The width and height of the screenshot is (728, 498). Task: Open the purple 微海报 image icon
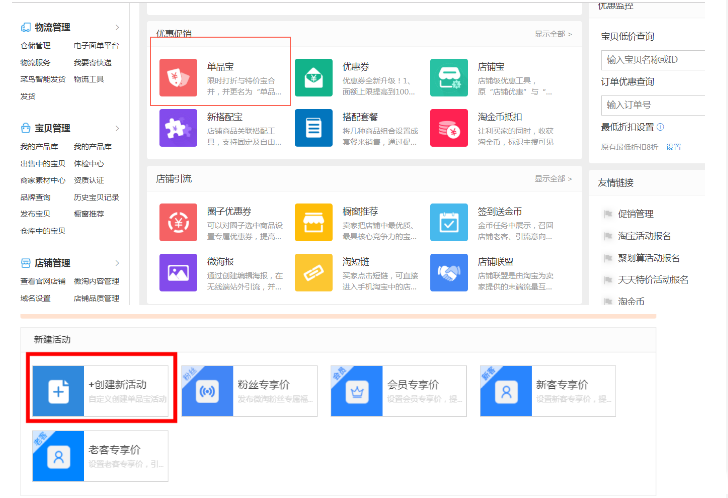178,272
